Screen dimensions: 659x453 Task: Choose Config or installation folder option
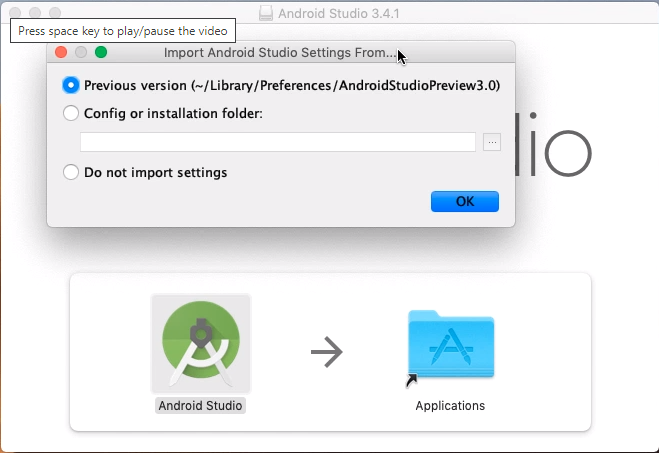[71, 113]
